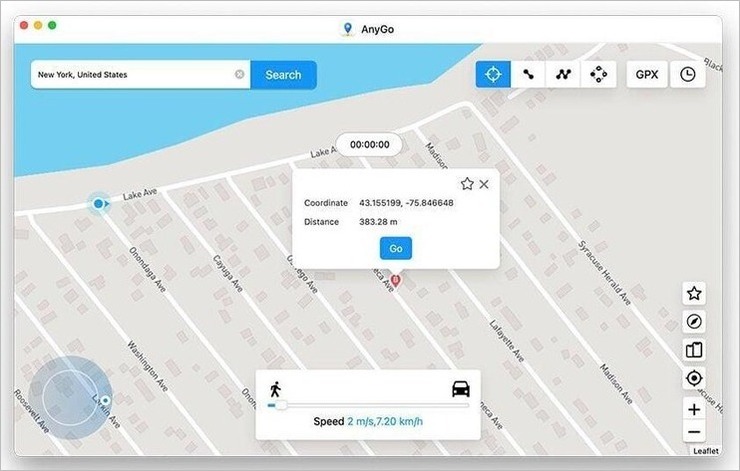Close the coordinate popup
The image size is (740, 471).
pos(484,184)
